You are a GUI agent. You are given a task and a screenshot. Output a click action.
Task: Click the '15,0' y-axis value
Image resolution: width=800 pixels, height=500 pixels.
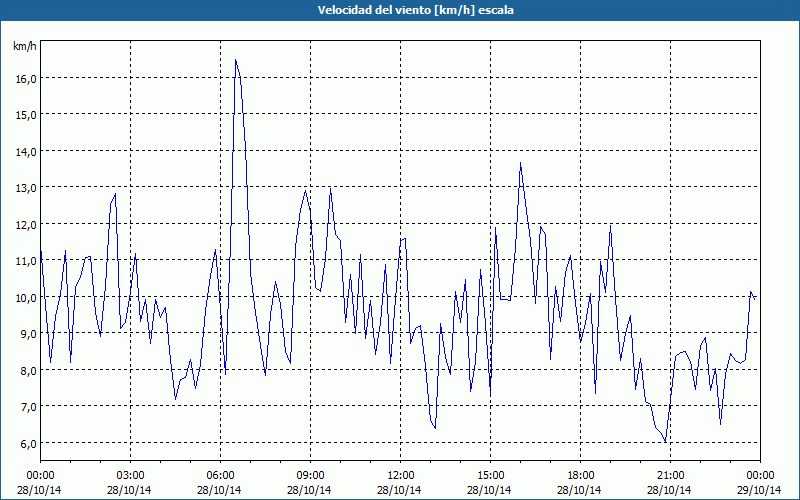27,114
